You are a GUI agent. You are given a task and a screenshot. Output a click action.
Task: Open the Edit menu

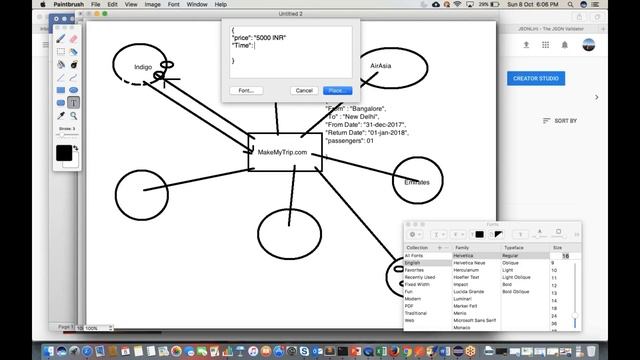[x=112, y=4]
